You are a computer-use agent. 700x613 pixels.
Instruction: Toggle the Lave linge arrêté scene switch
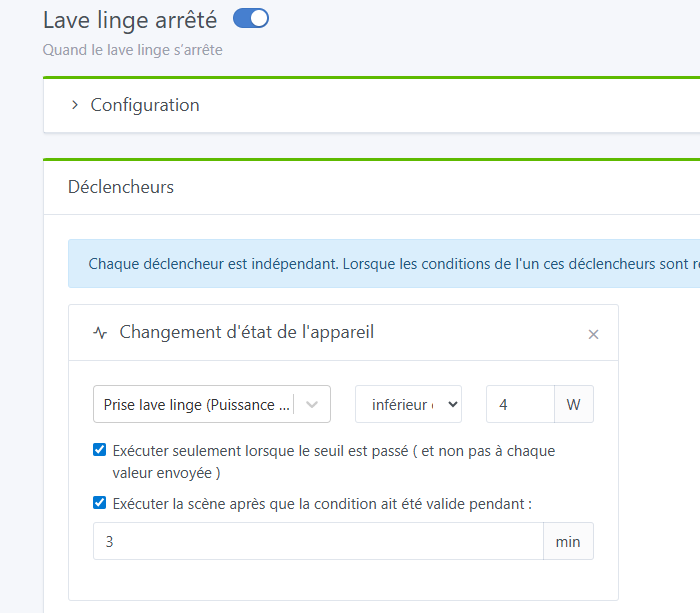click(250, 18)
